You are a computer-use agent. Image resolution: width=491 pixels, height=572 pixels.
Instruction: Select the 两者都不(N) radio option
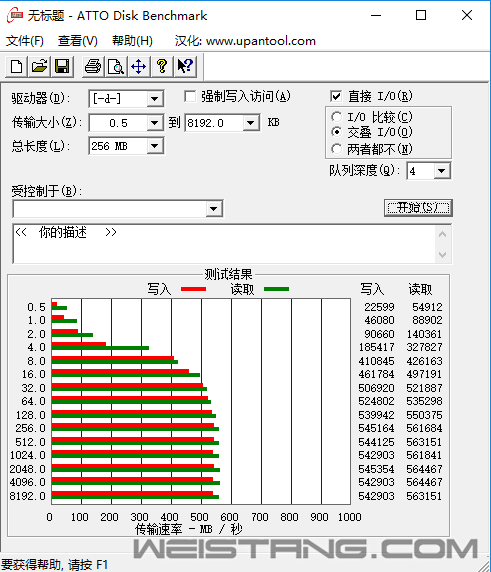(x=336, y=148)
